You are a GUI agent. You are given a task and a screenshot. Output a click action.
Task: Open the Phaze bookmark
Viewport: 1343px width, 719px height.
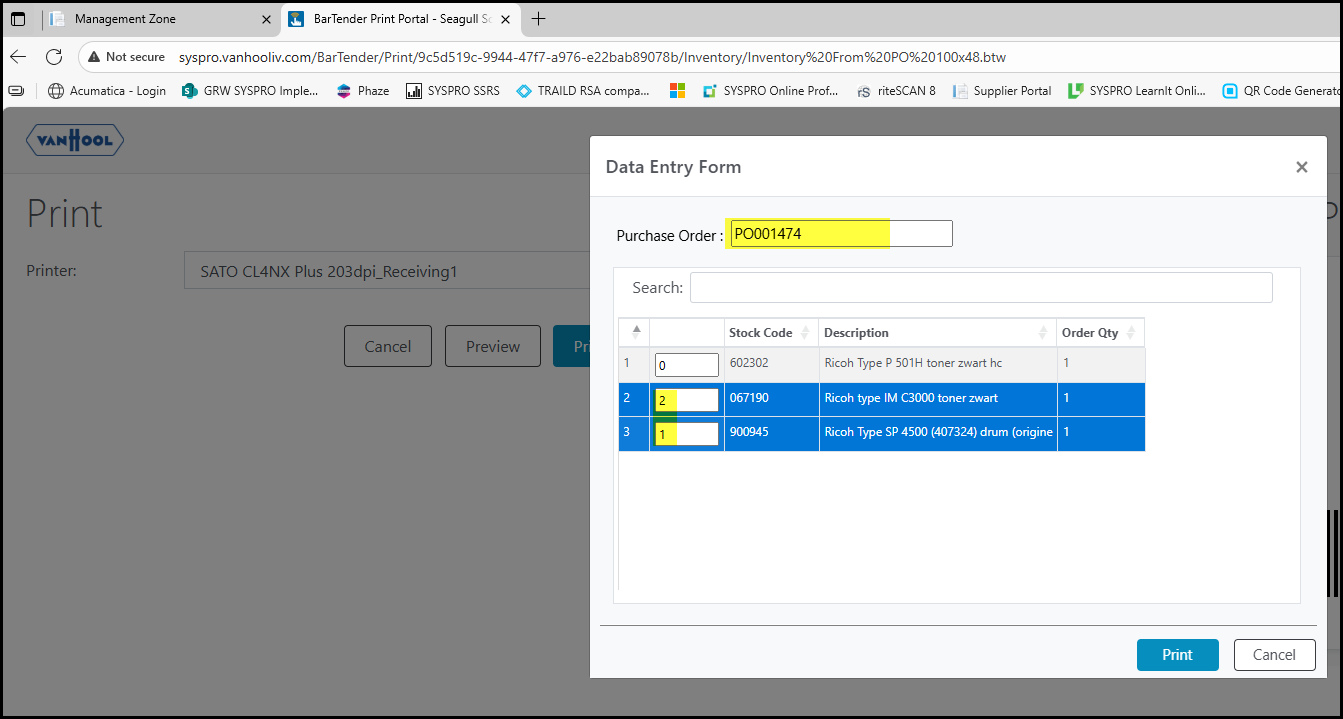(362, 91)
